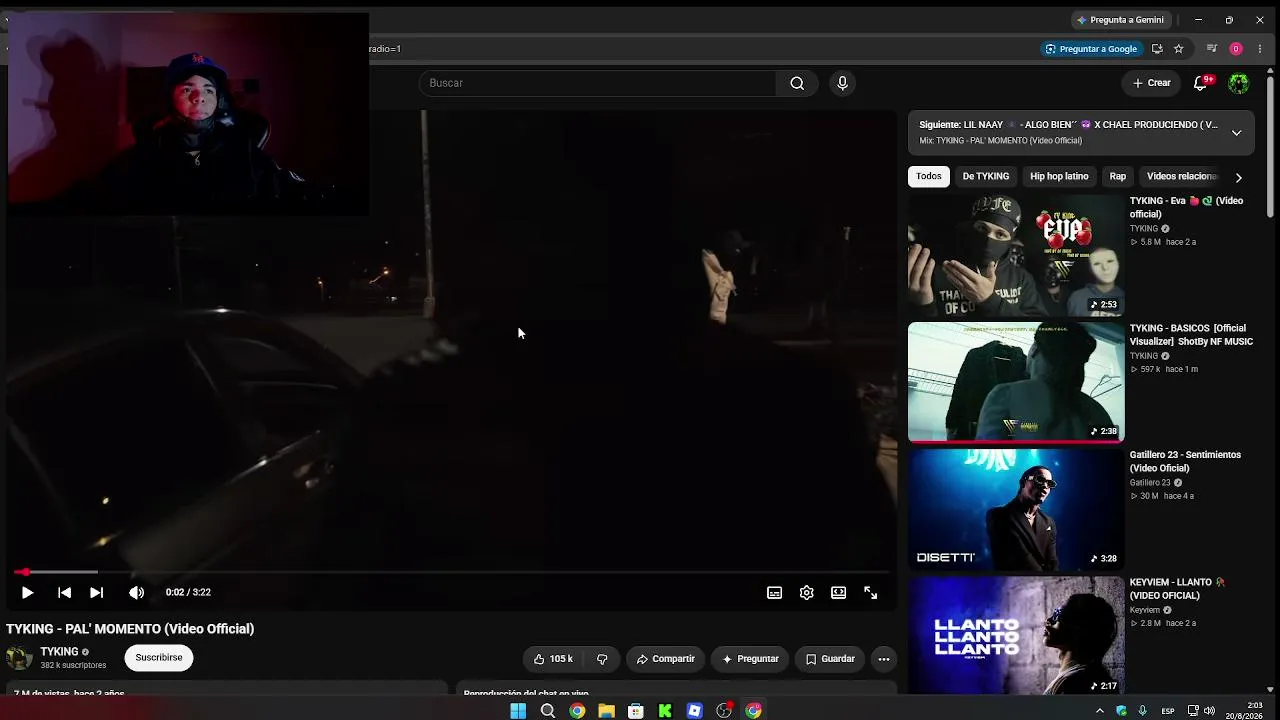Open Microsoft Store from the taskbar
Viewport: 1280px width, 720px height.
[x=635, y=711]
